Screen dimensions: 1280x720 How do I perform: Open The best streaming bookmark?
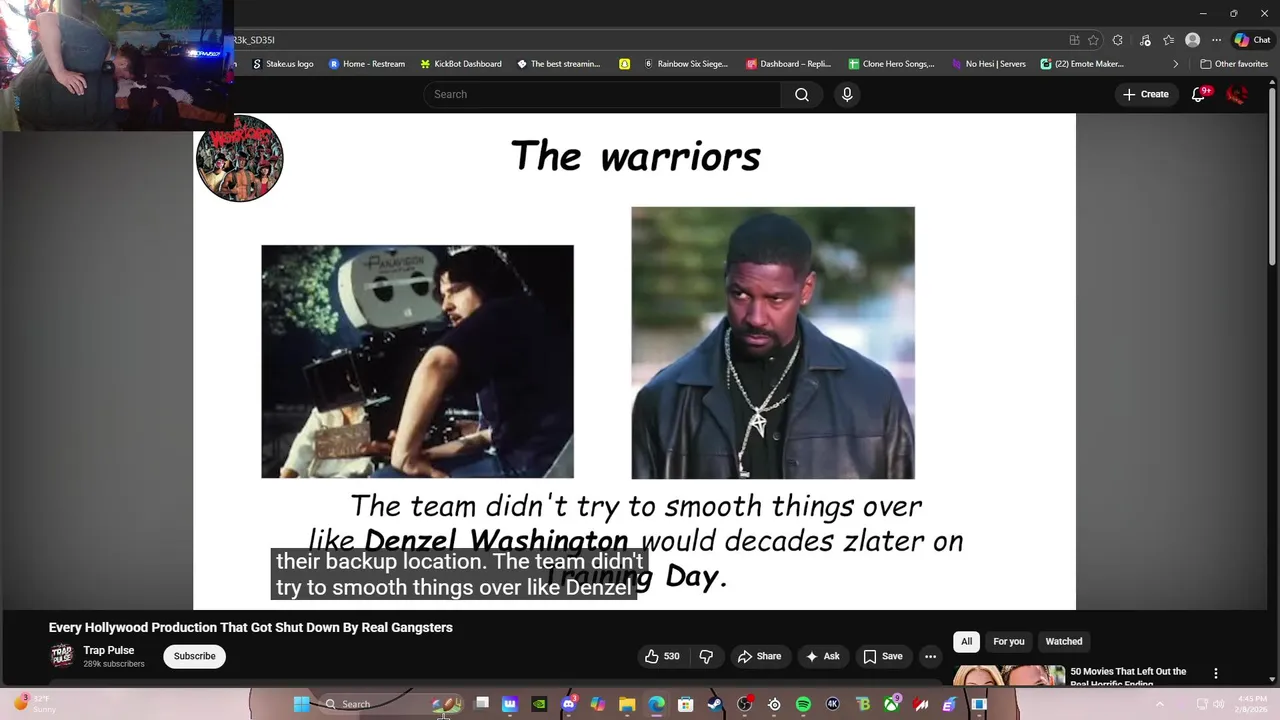click(558, 64)
